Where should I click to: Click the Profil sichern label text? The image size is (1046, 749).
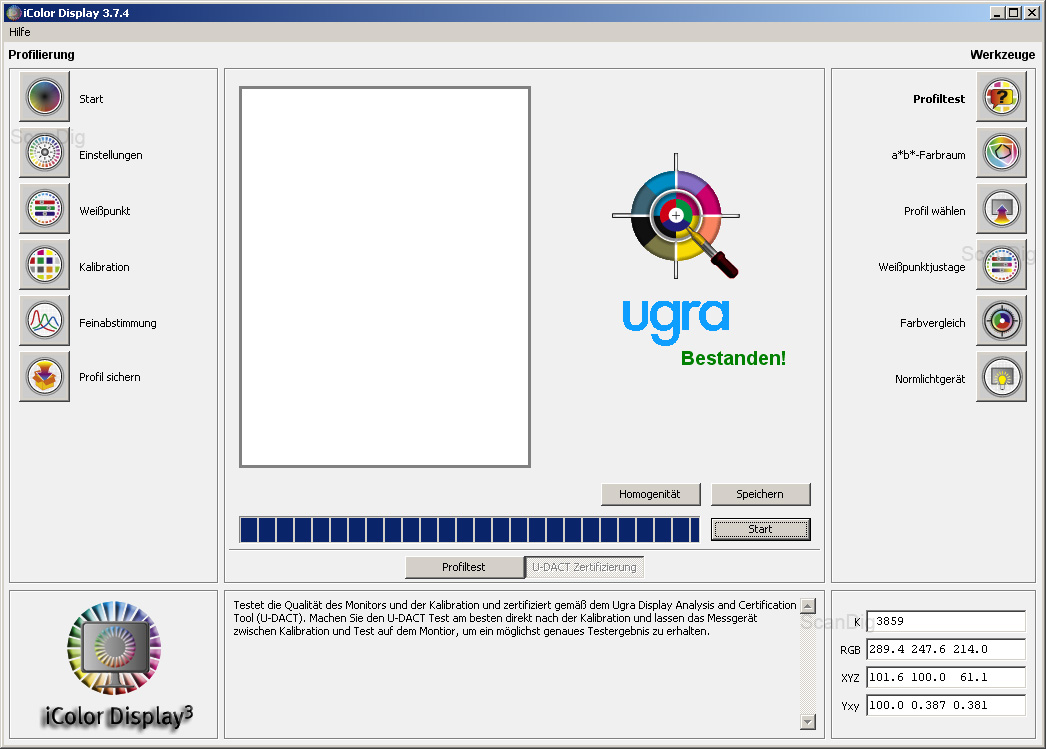[x=110, y=377]
